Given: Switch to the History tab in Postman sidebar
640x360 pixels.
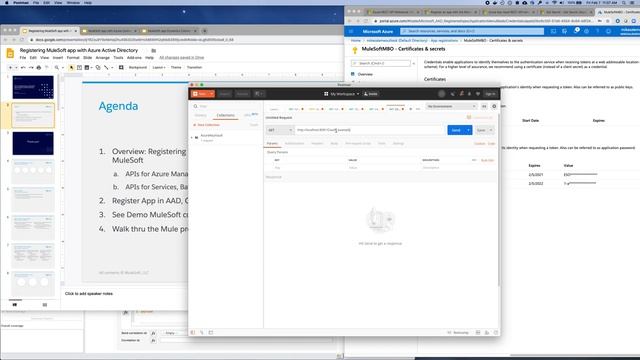Looking at the screenshot, I should 200,116.
